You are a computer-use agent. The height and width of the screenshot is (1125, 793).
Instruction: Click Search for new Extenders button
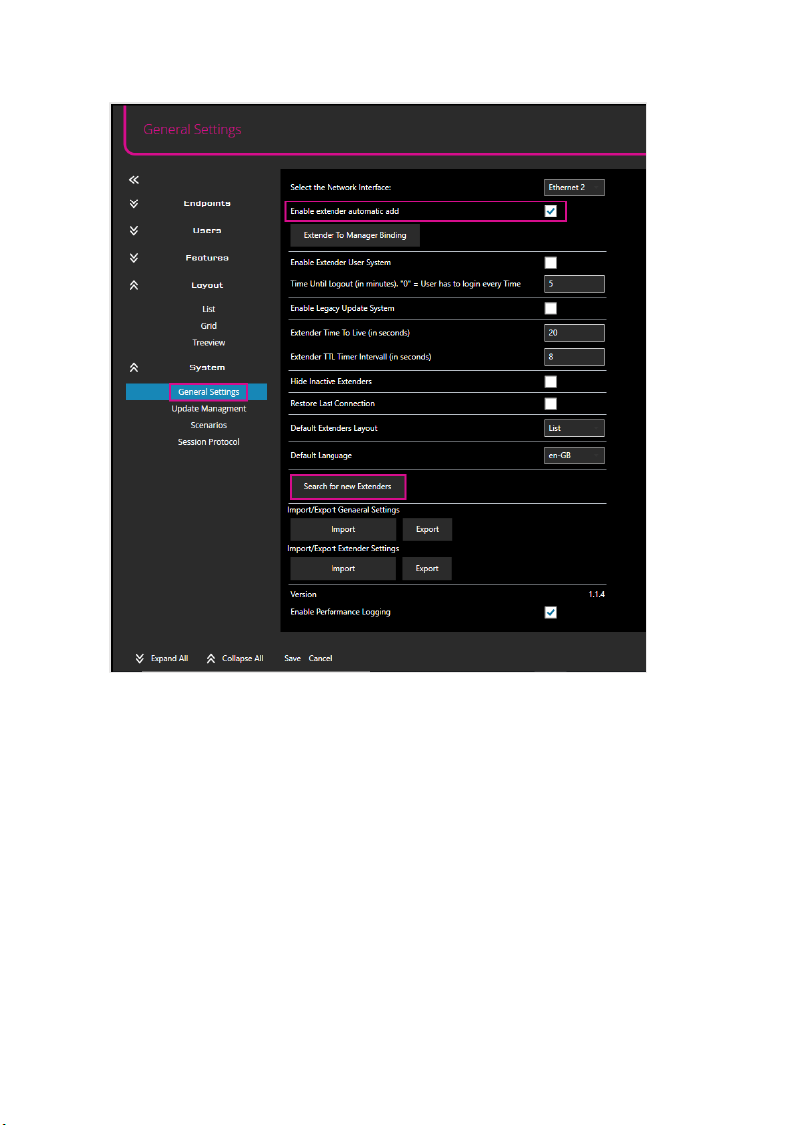pyautogui.click(x=347, y=486)
